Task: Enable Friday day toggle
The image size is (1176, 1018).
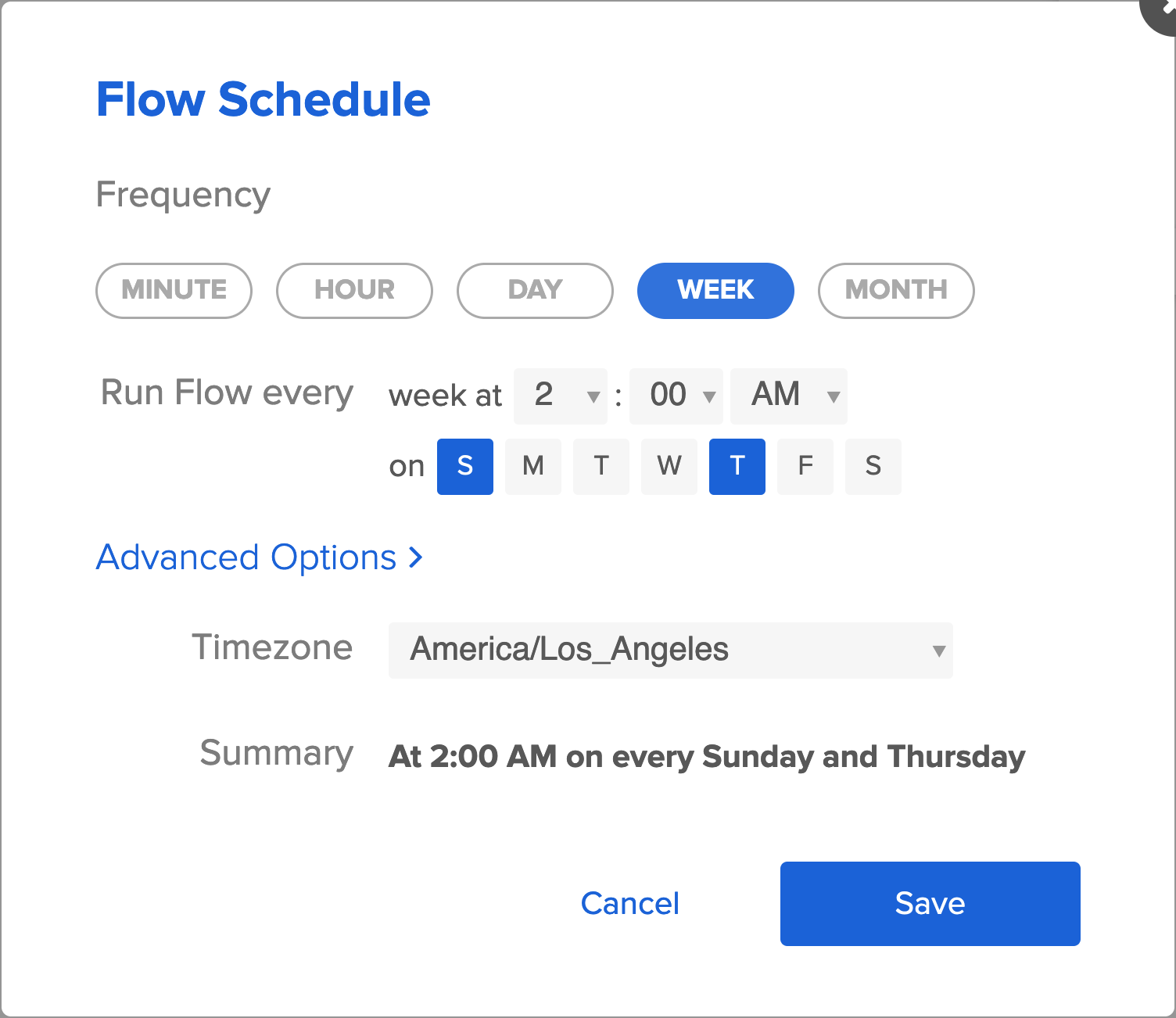Action: [805, 467]
